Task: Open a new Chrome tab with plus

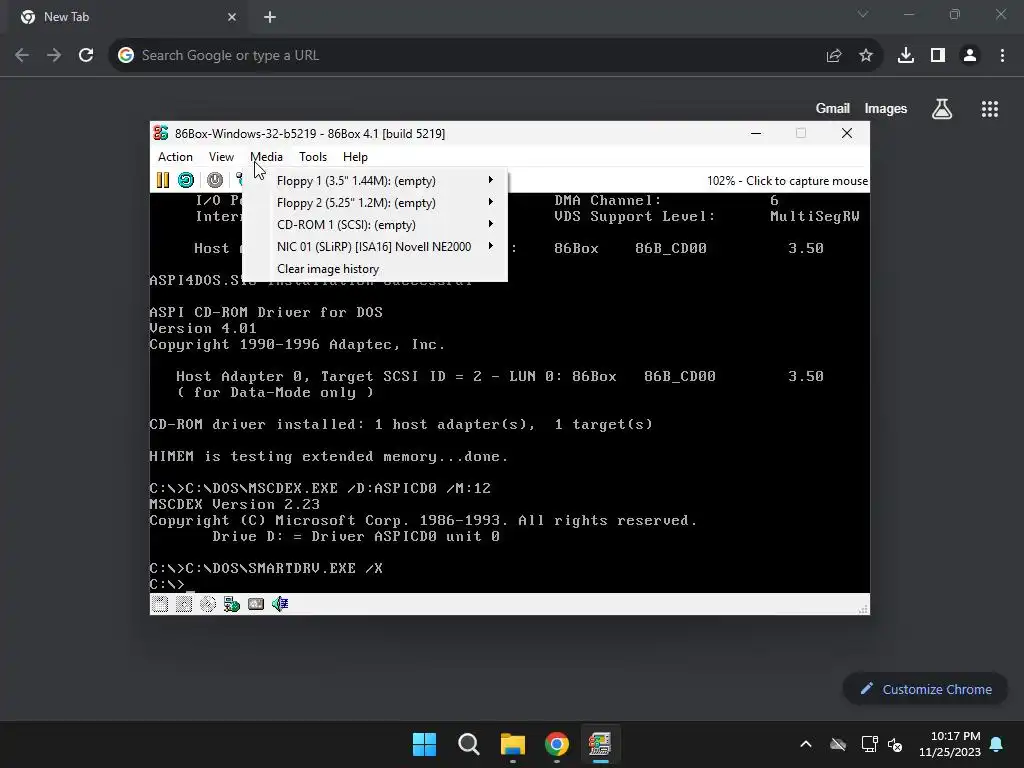Action: click(x=270, y=17)
